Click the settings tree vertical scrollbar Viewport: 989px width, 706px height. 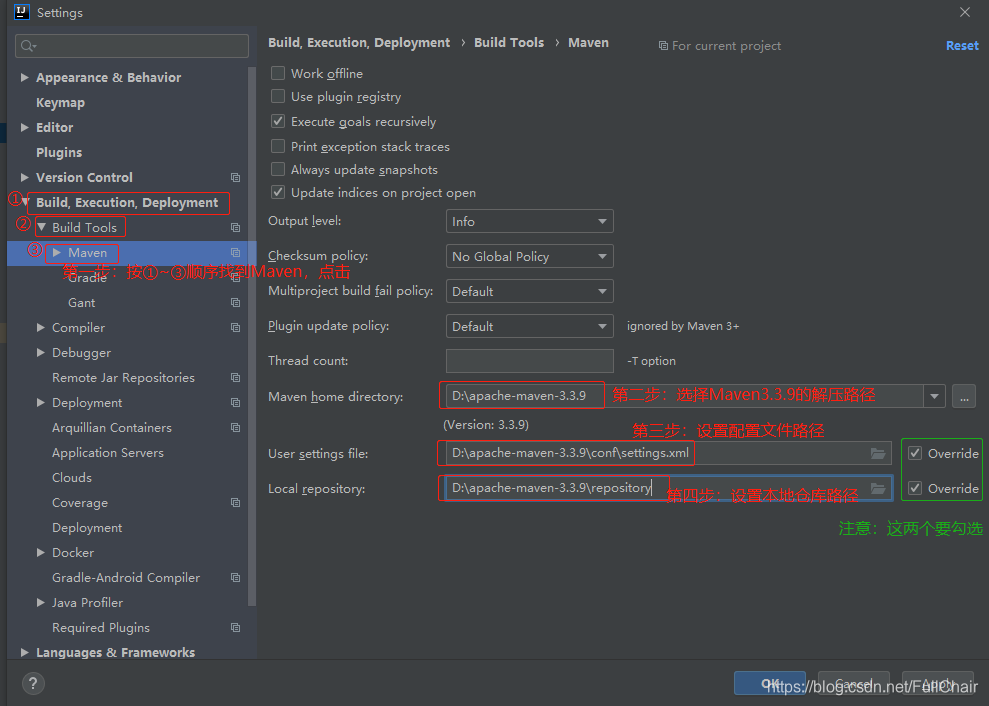click(x=252, y=336)
